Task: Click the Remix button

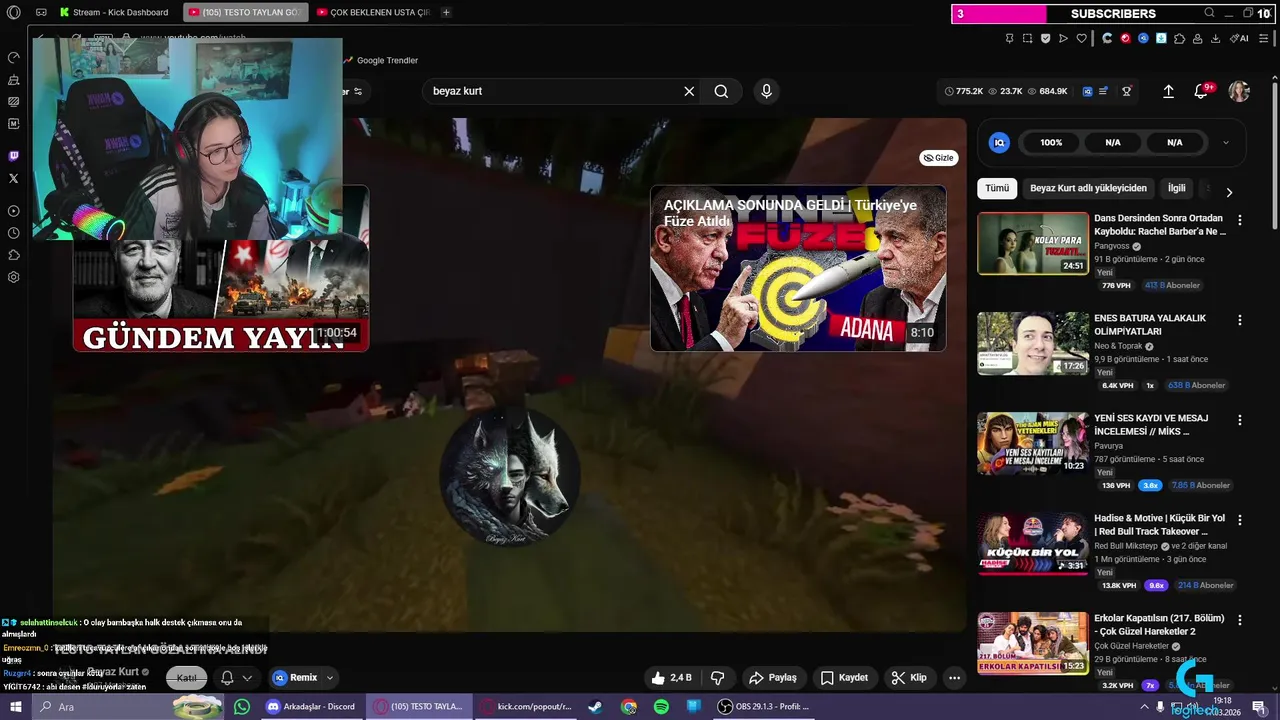Action: (x=295, y=677)
